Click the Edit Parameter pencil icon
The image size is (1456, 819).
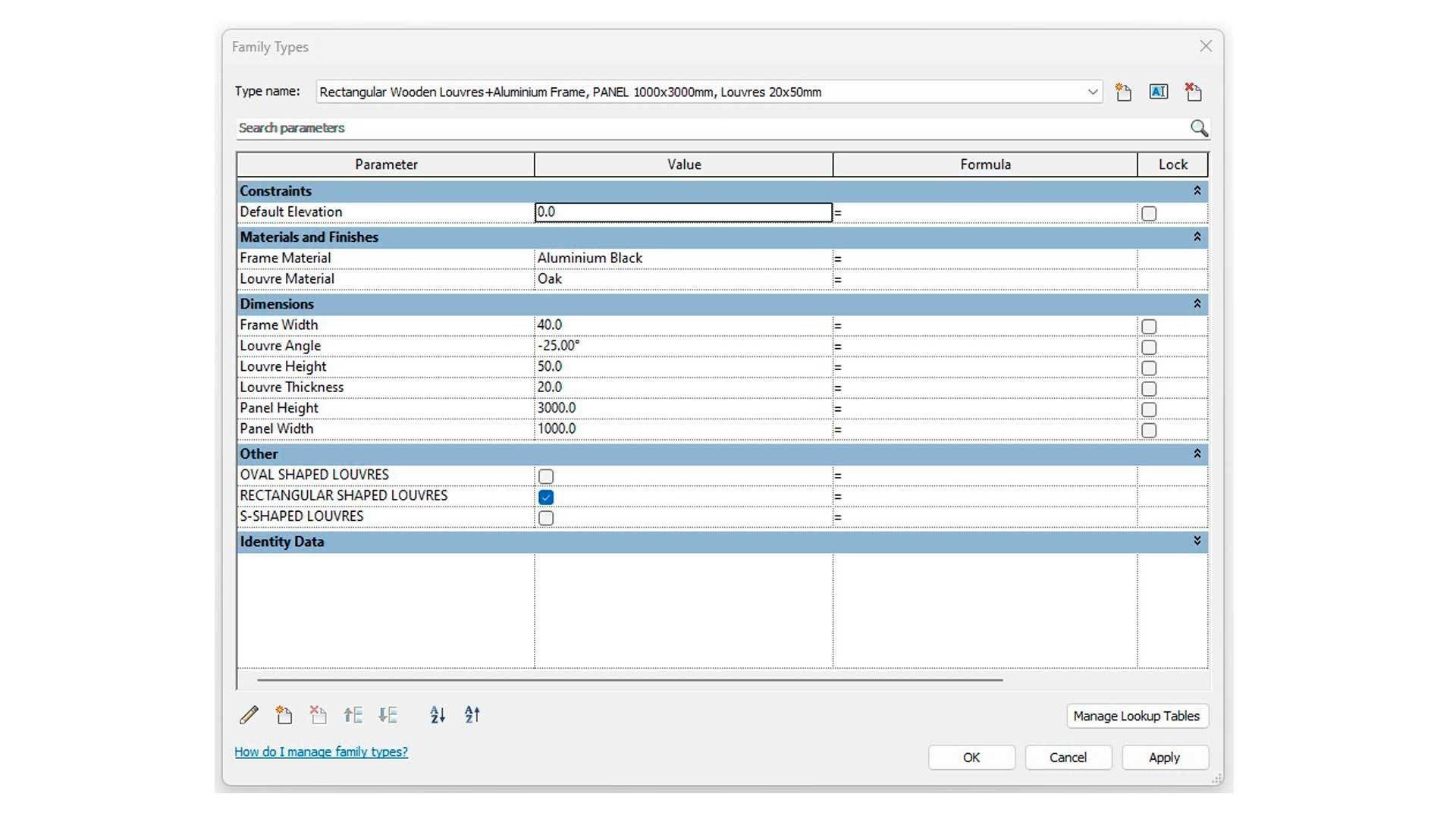(x=249, y=715)
